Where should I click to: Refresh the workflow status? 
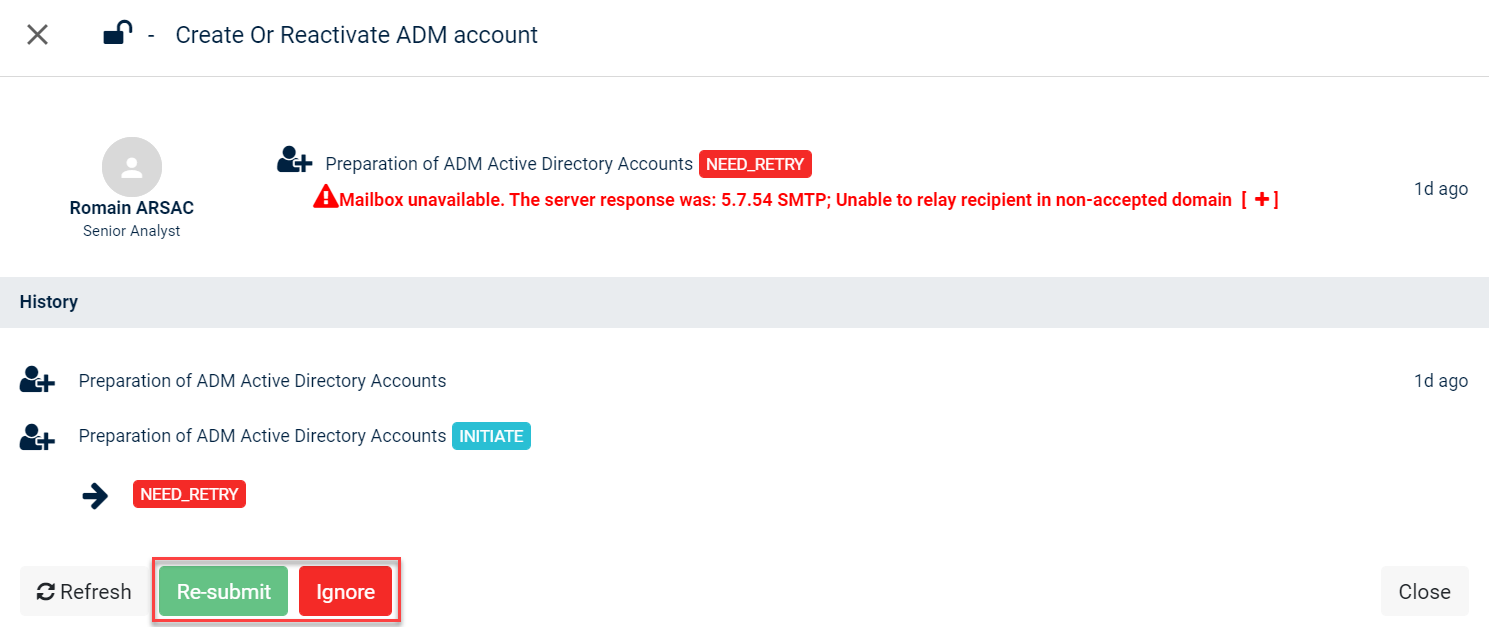tap(84, 591)
